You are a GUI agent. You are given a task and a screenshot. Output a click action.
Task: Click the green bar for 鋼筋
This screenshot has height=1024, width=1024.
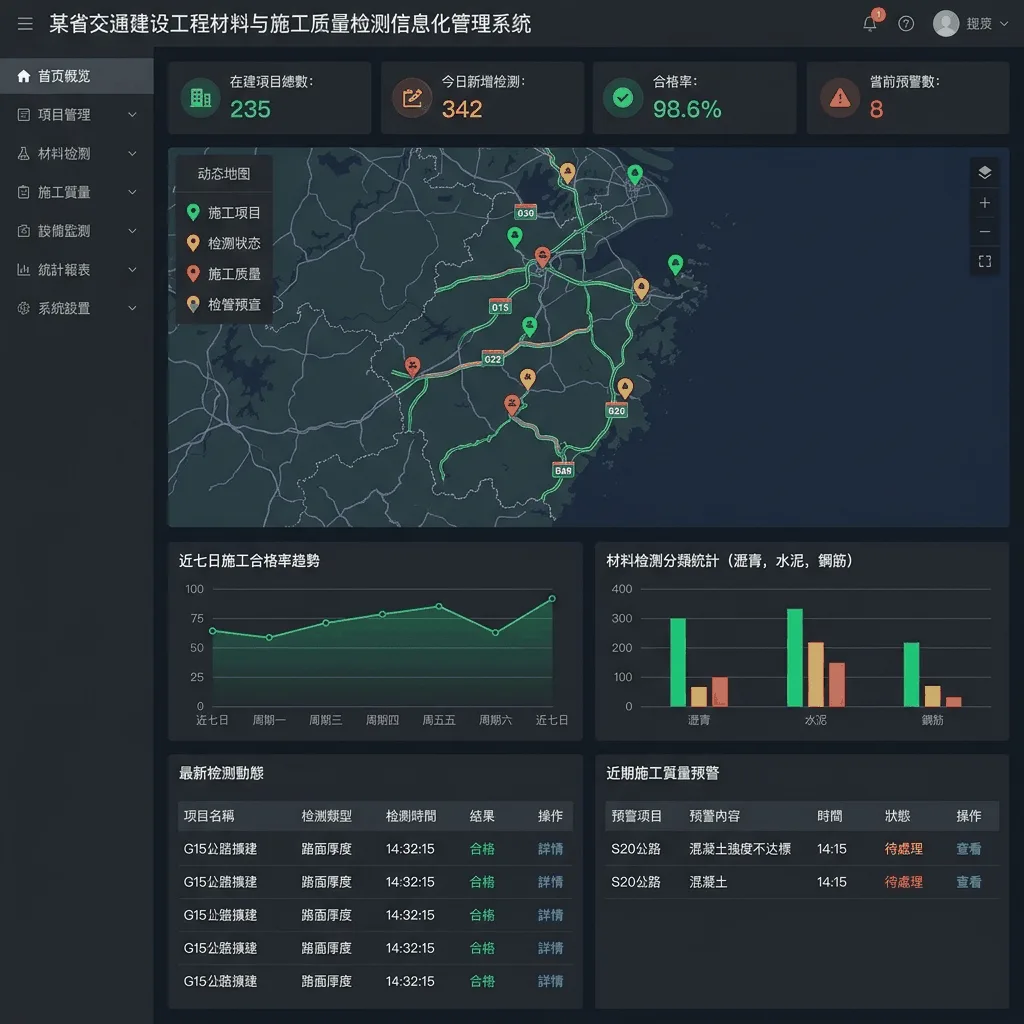[x=911, y=675]
